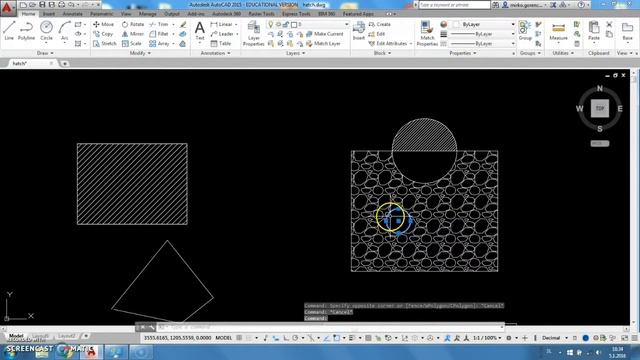Click the Paste clipboard button
The width and height of the screenshot is (640, 360).
pyautogui.click(x=594, y=31)
